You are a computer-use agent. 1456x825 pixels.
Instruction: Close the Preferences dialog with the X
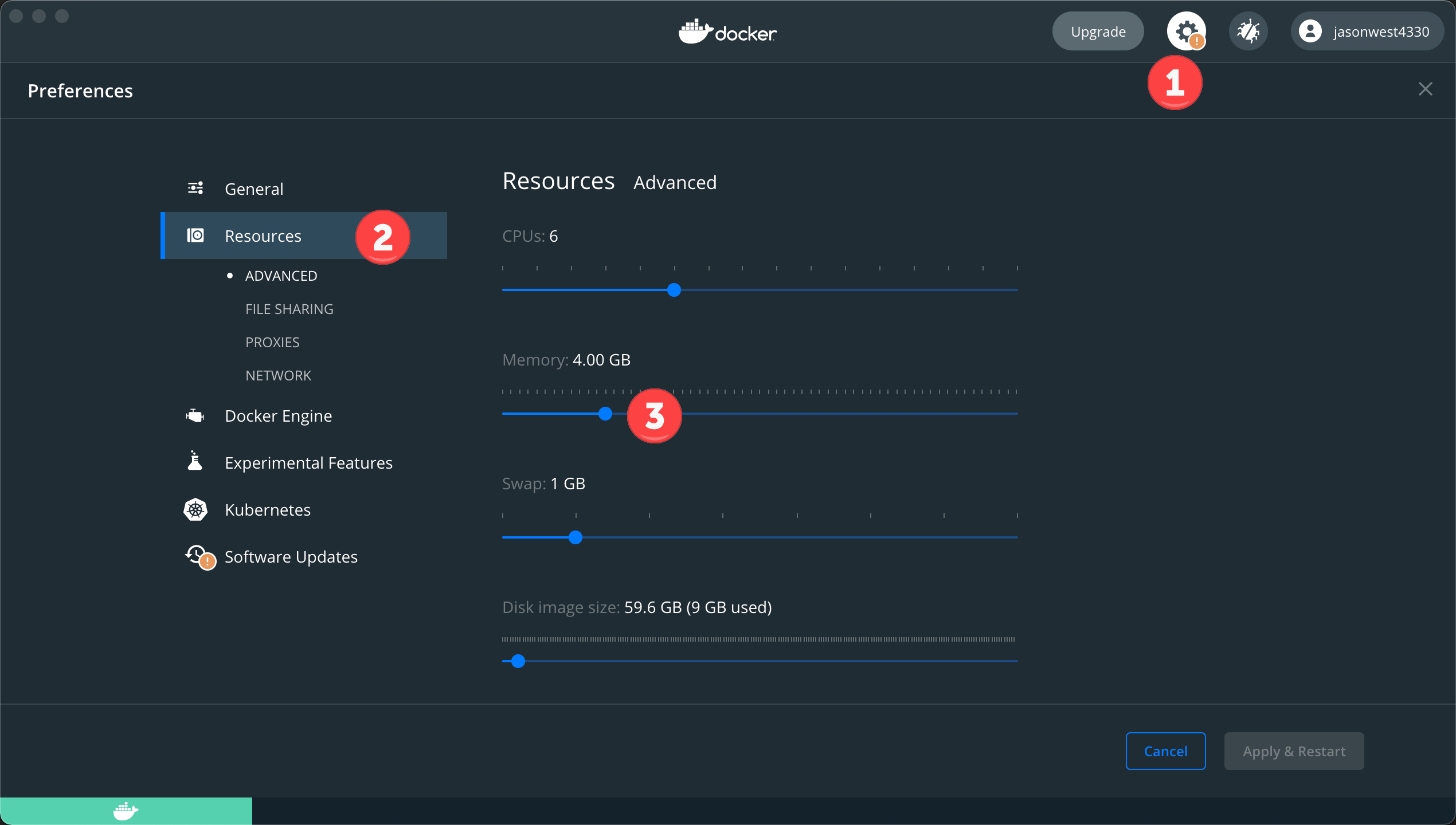pyautogui.click(x=1426, y=89)
